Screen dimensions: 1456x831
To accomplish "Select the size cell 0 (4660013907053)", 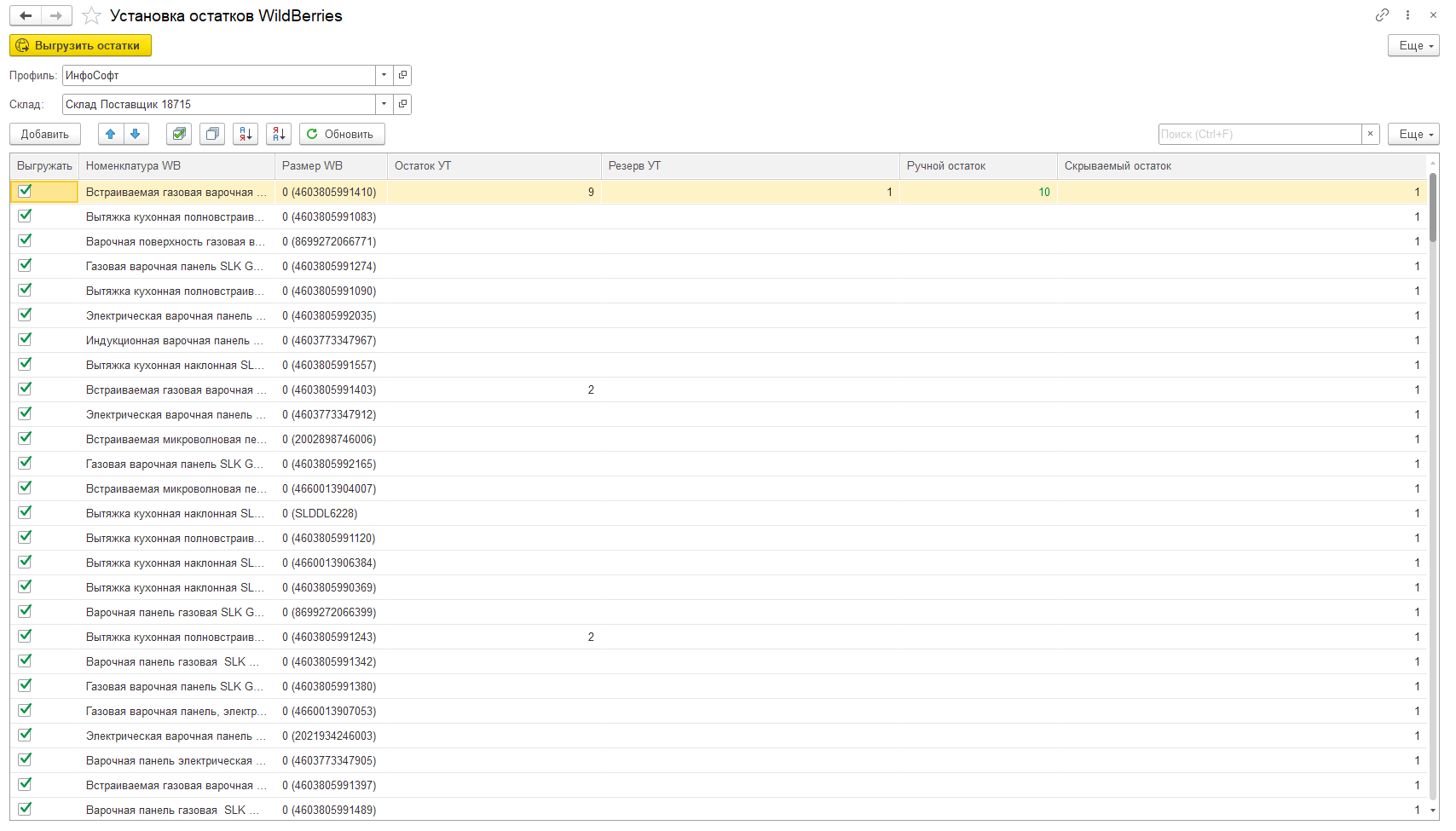I will (x=331, y=711).
